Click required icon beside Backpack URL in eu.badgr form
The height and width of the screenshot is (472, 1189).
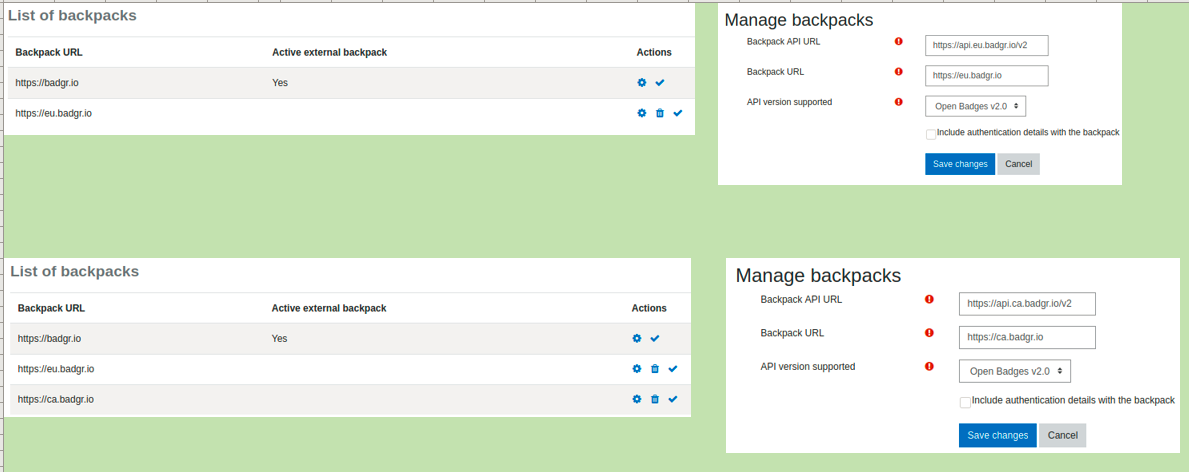click(899, 71)
